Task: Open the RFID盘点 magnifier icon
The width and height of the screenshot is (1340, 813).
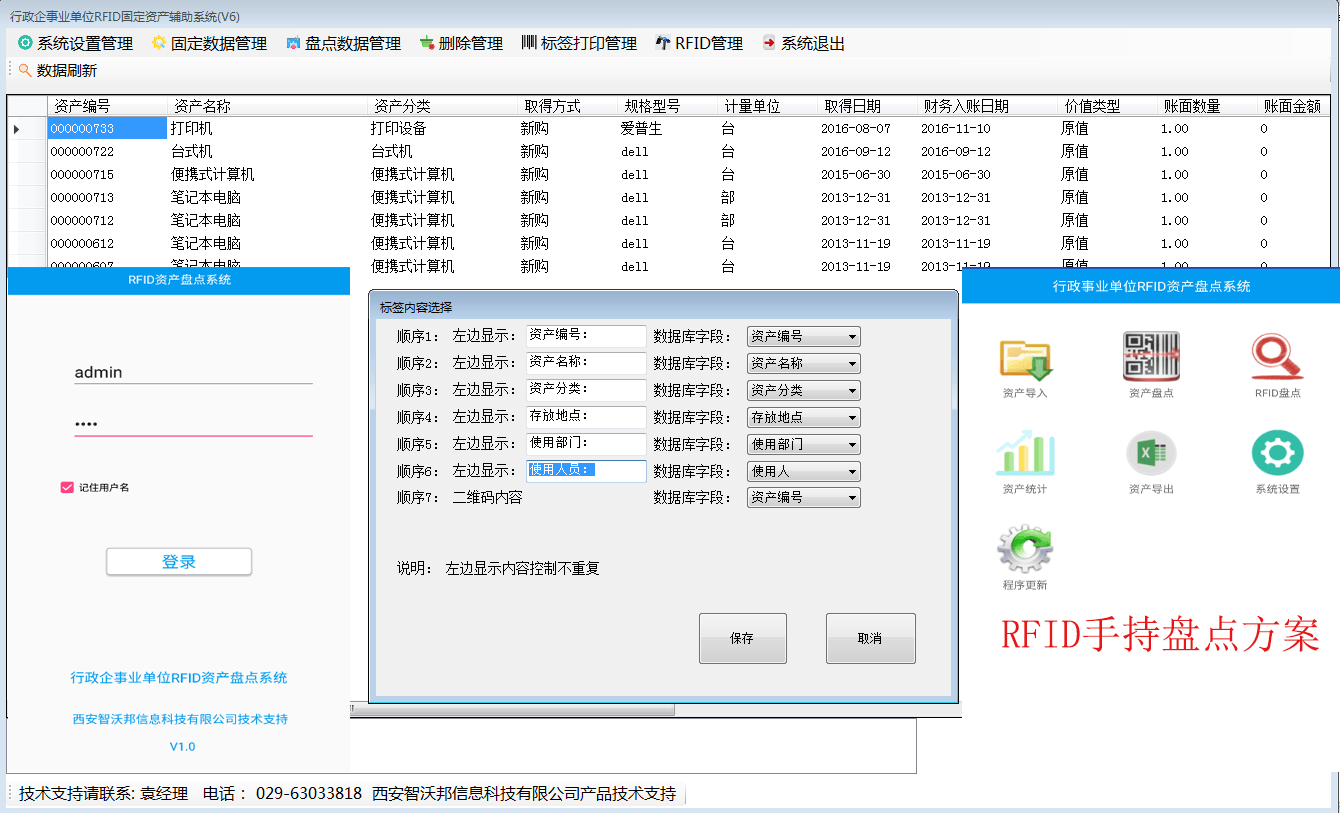Action: (x=1277, y=358)
